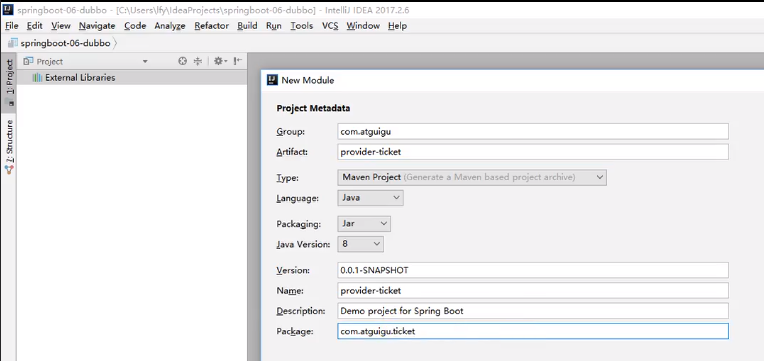
Task: Open the Analyze menu
Action: (x=170, y=26)
